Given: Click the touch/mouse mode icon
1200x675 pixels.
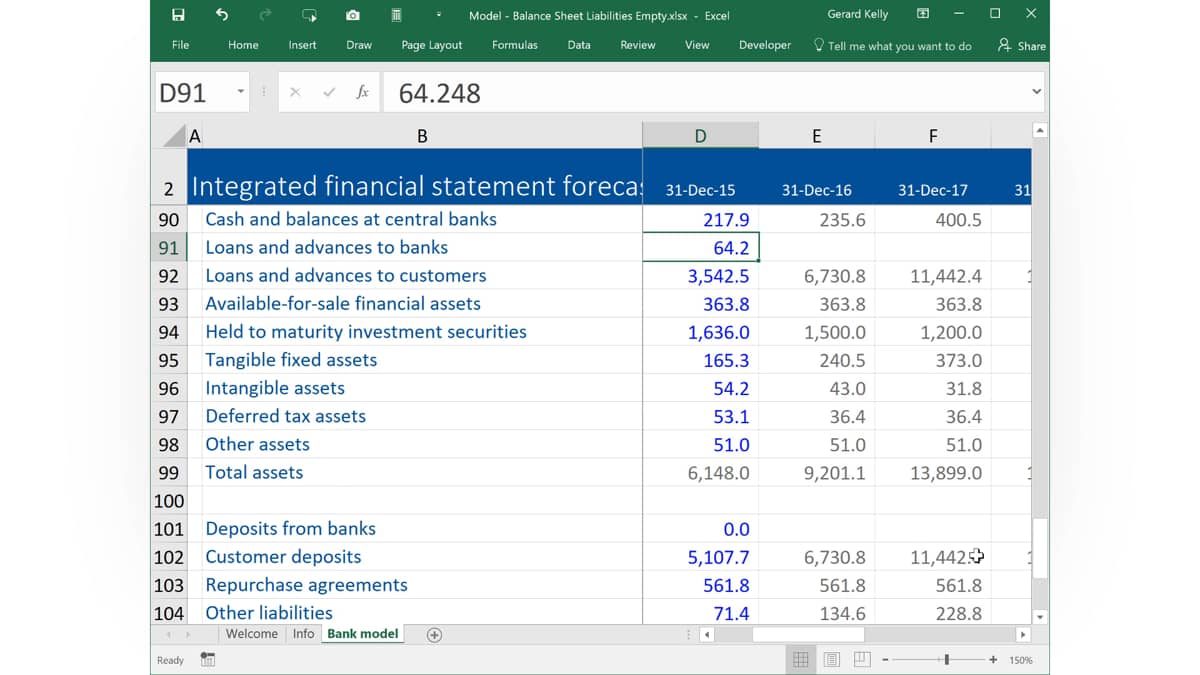Looking at the screenshot, I should 309,15.
